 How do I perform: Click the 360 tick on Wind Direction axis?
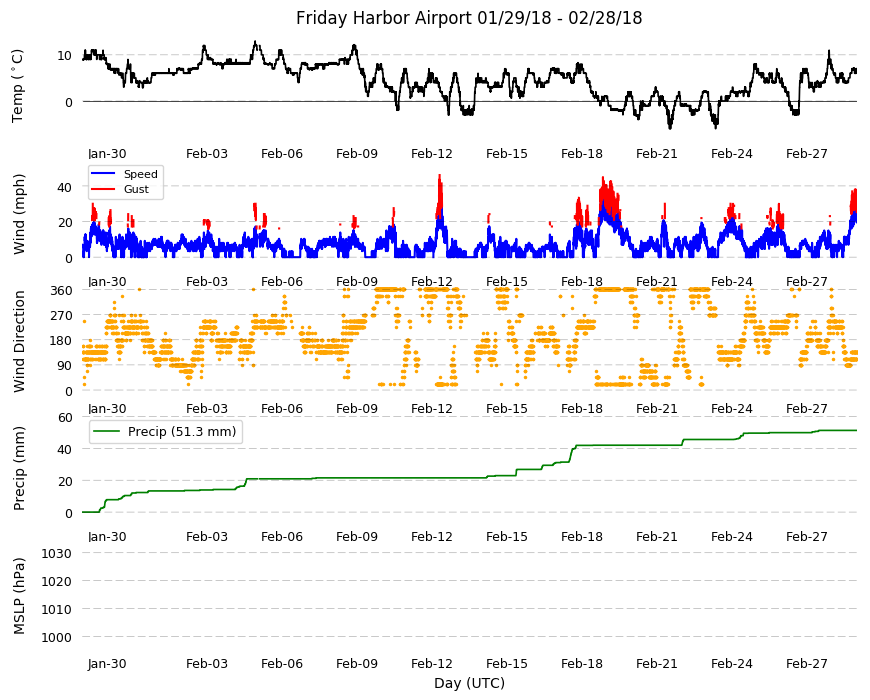coord(62,291)
